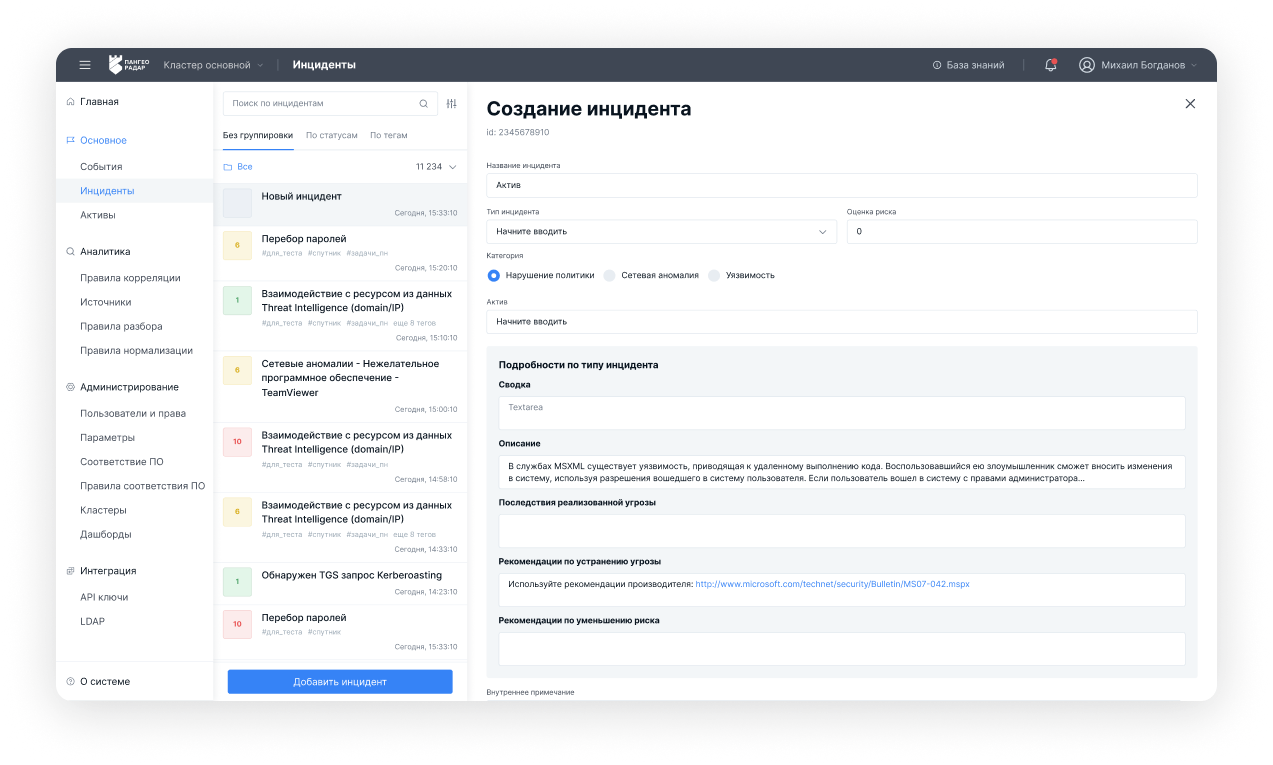Click the user avatar icon
This screenshot has height=765, width=1273.
tap(1086, 64)
